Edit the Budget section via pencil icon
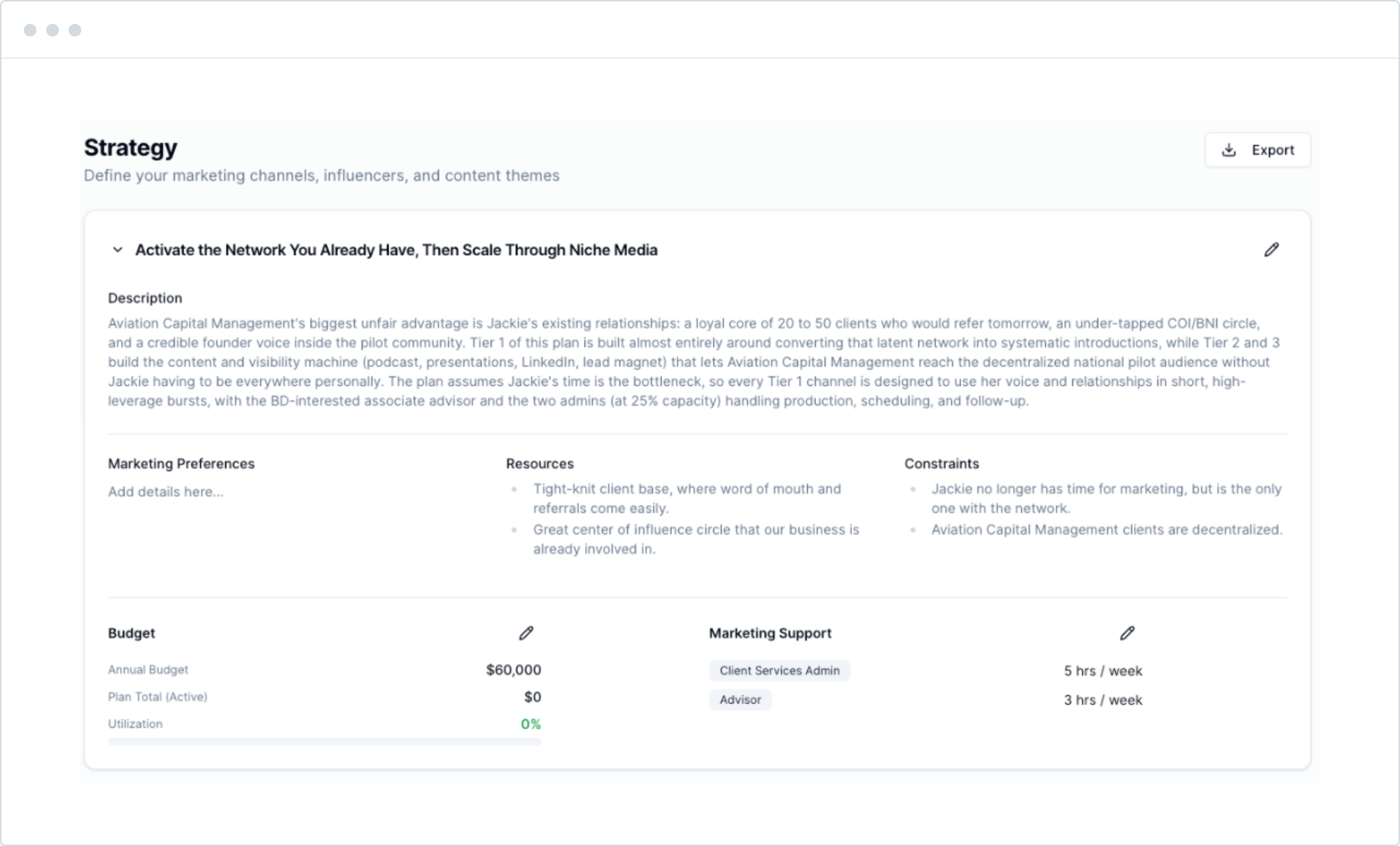 [x=526, y=633]
